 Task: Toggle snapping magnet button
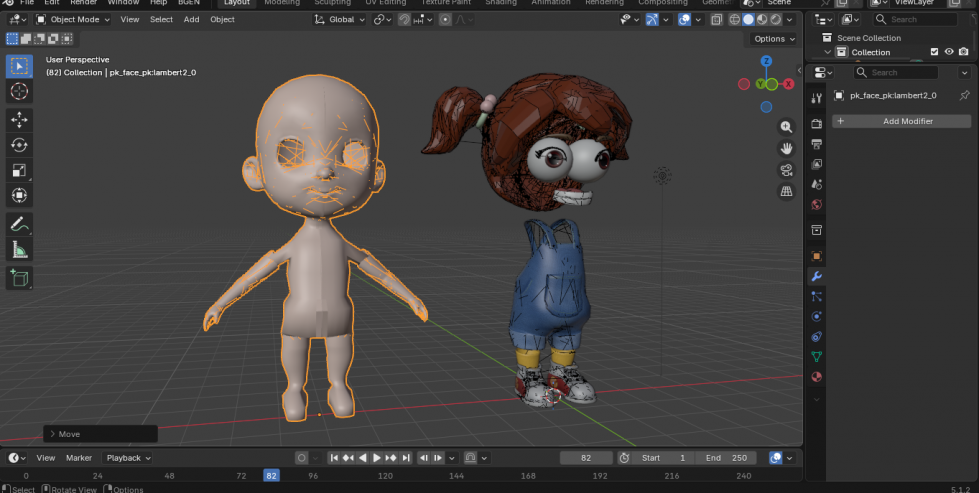tap(404, 19)
